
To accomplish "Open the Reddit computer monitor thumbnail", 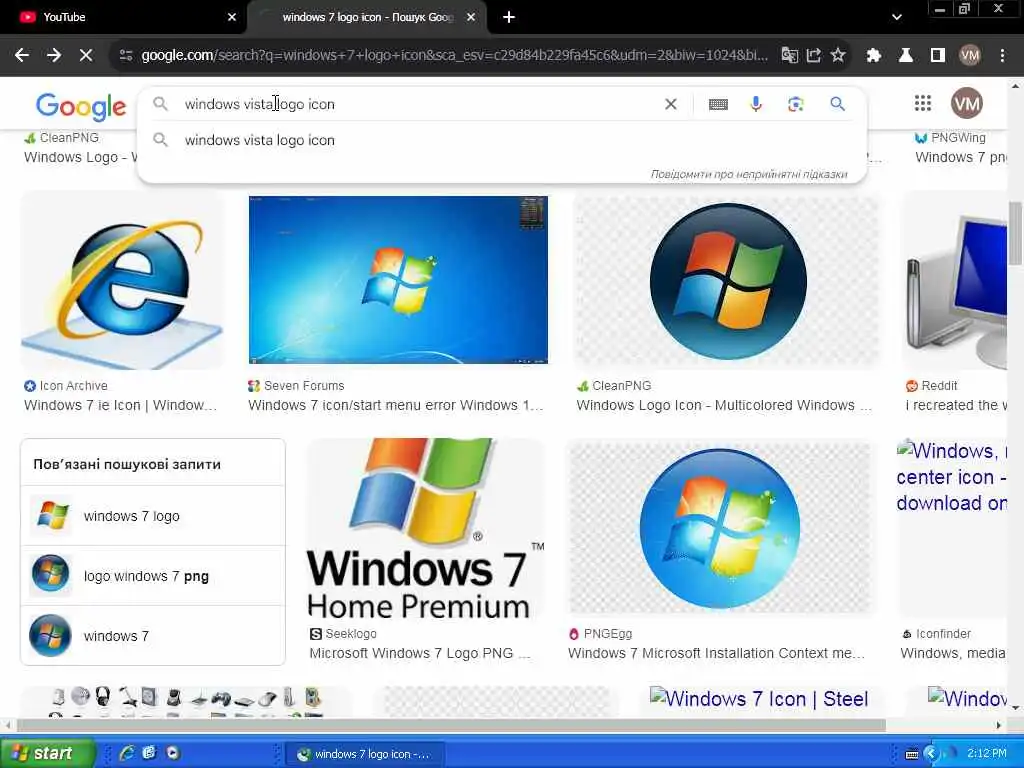I will pyautogui.click(x=955, y=281).
